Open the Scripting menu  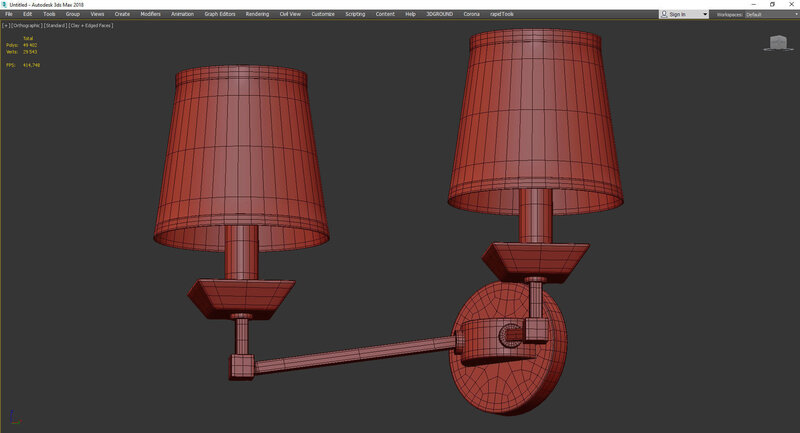pos(355,14)
